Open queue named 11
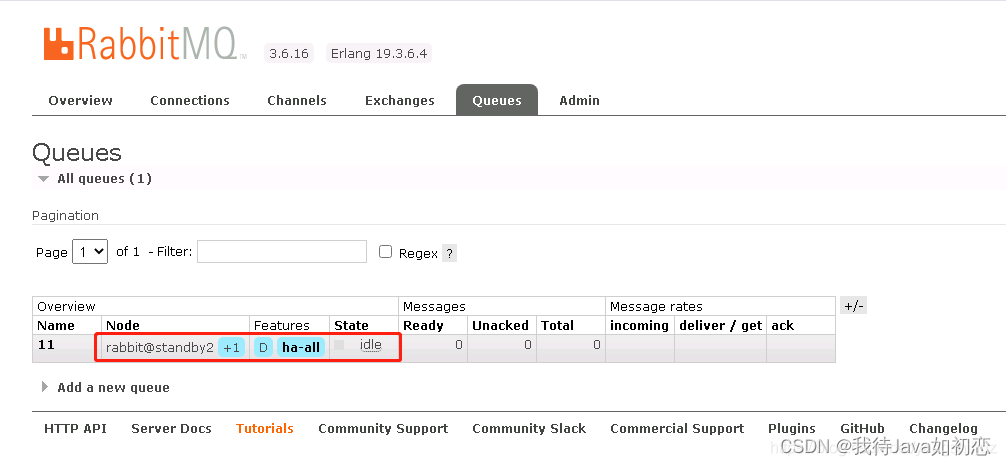1006x466 pixels. pos(46,345)
